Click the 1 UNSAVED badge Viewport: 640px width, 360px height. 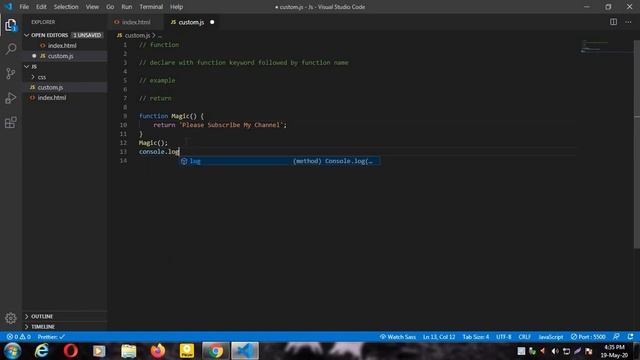87,35
